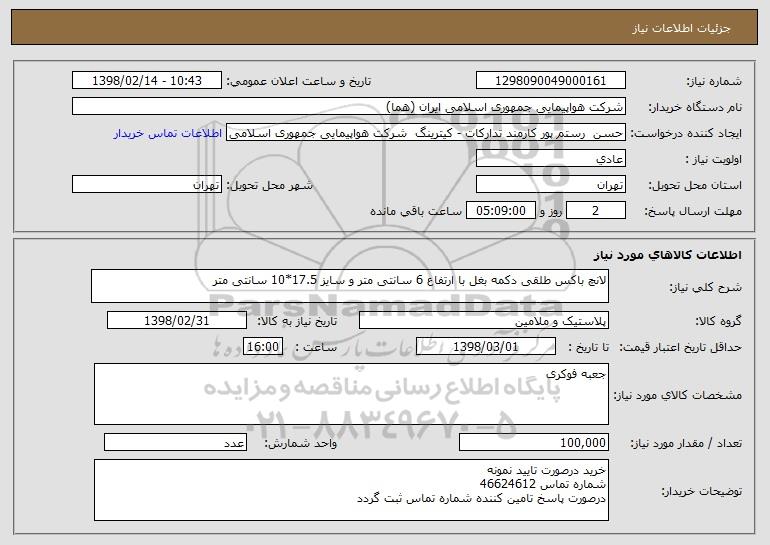Click the priority field showing عادی
Image resolution: width=770 pixels, height=545 pixels.
coord(550,159)
